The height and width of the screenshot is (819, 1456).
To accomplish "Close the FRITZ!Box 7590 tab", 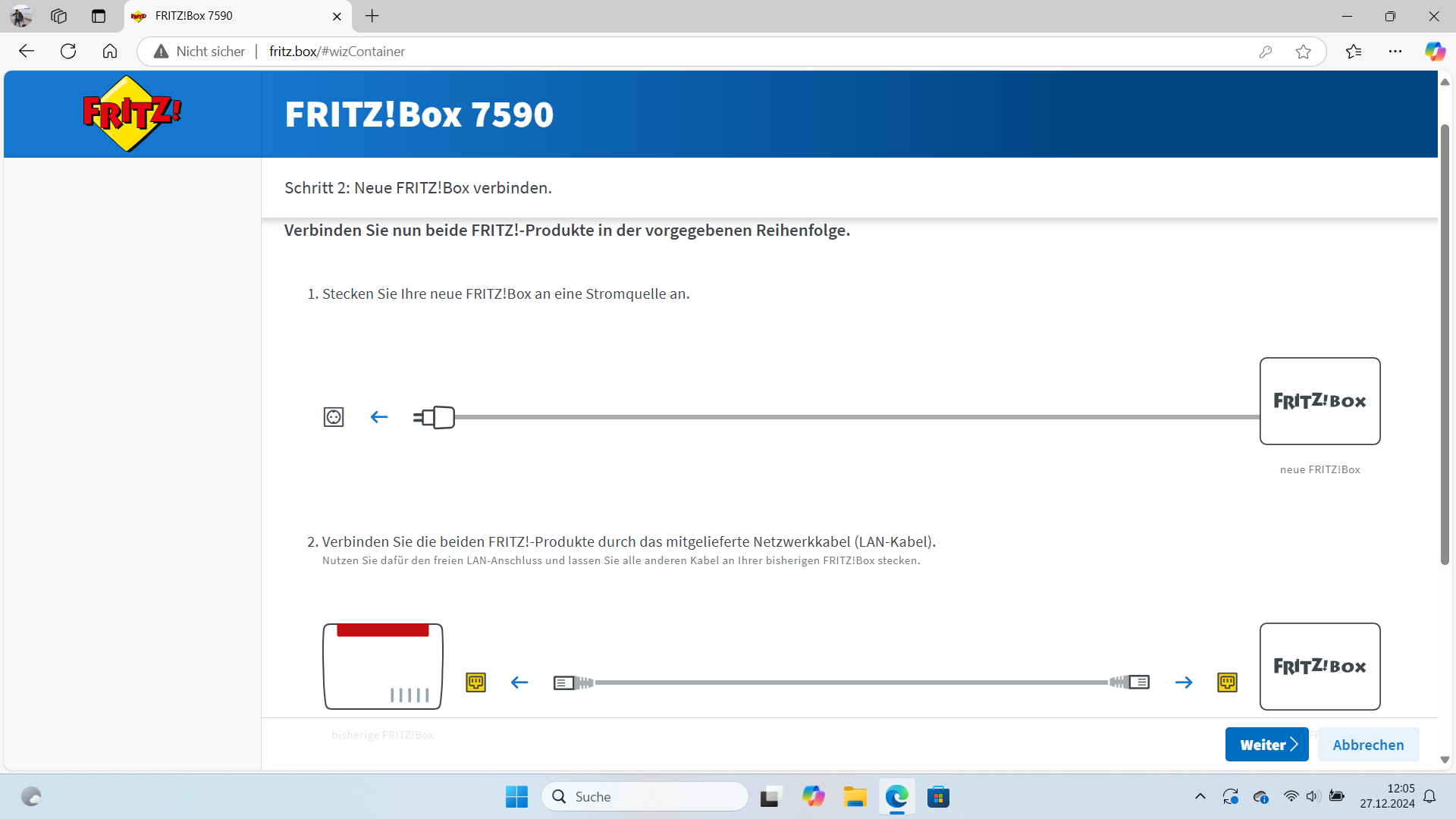I will click(337, 16).
